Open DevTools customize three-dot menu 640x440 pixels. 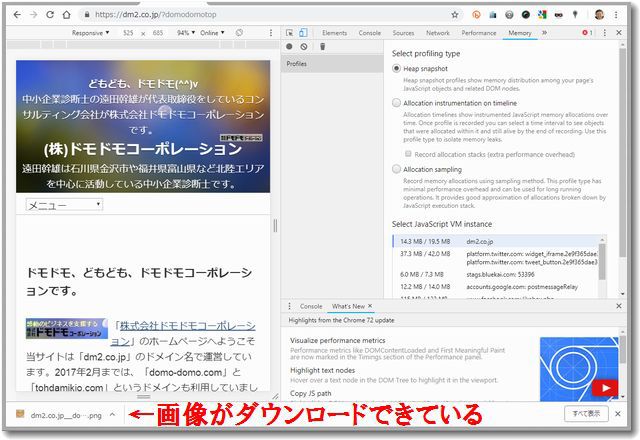pyautogui.click(x=605, y=33)
